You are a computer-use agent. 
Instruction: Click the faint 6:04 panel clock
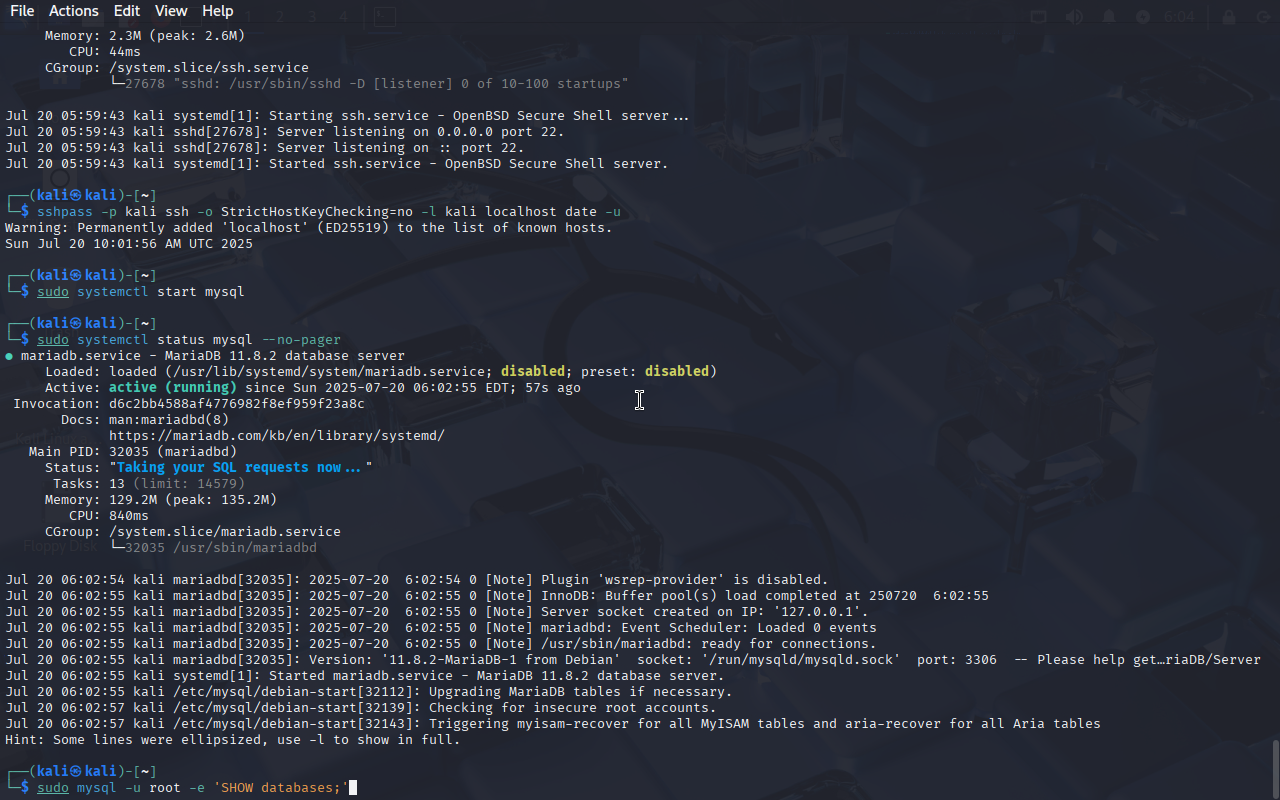click(1180, 17)
